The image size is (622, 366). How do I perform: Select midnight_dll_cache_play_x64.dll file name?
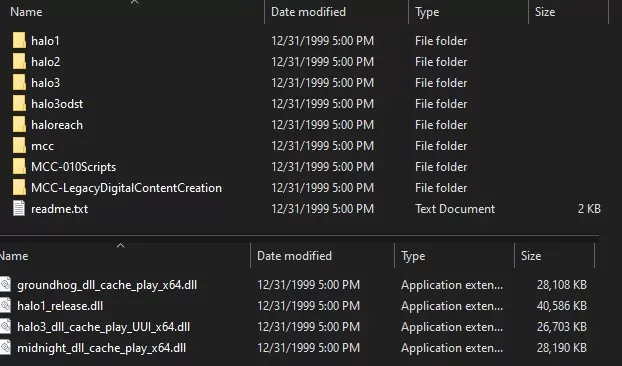point(102,348)
